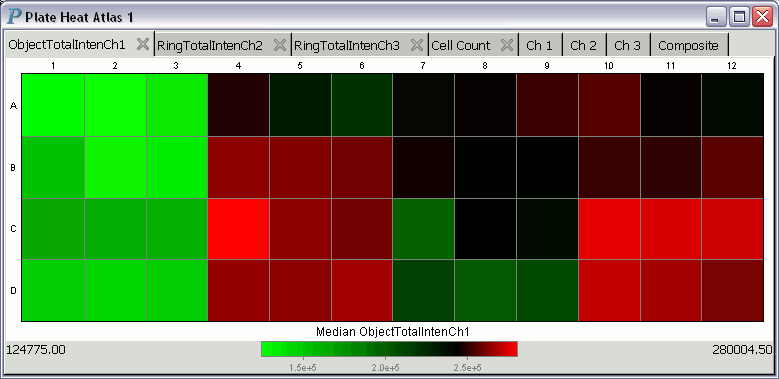The image size is (779, 379).
Task: Select dark green well A6
Action: click(362, 105)
